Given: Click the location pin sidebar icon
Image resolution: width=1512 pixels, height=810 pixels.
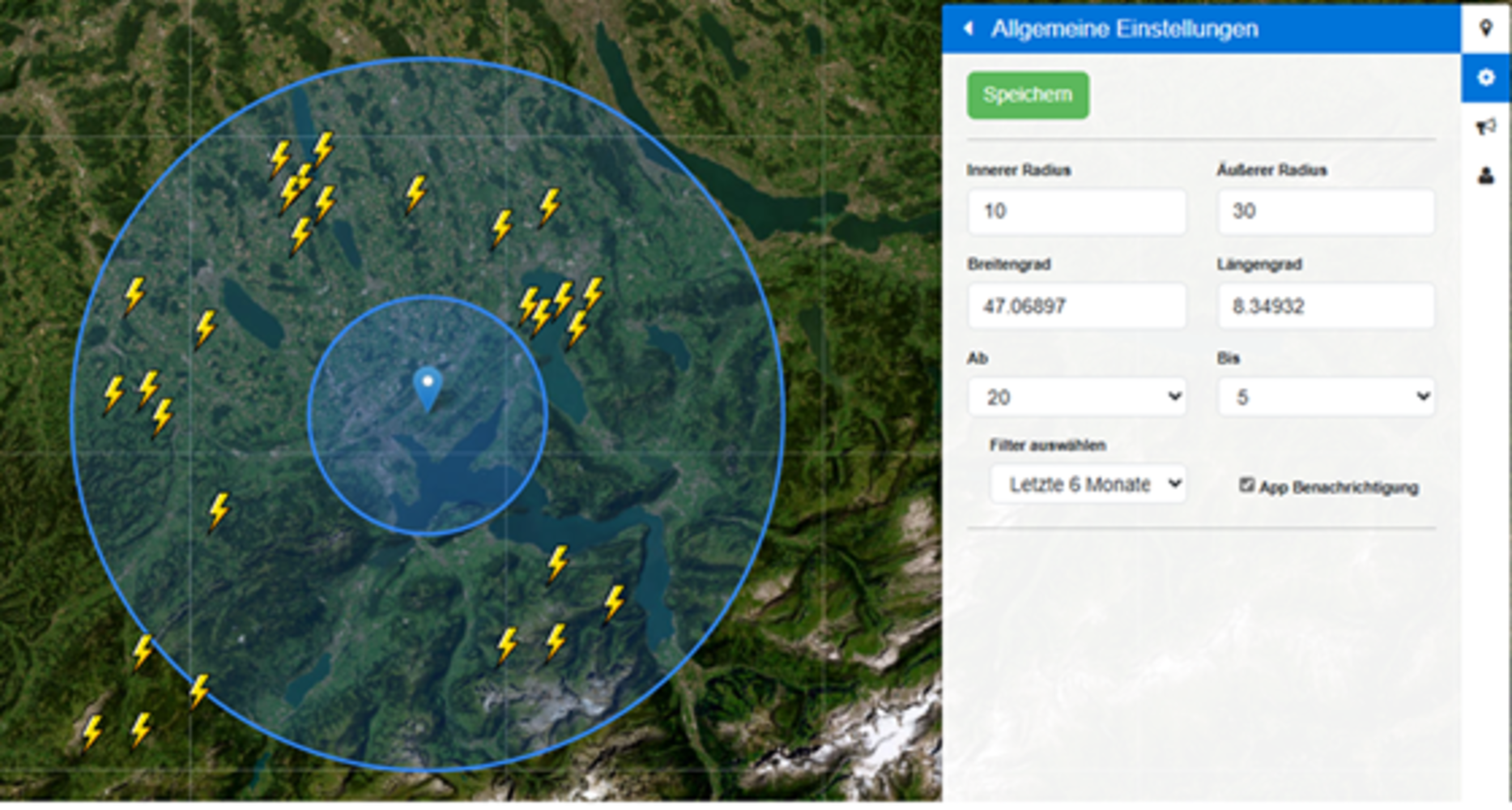Looking at the screenshot, I should [1485, 28].
